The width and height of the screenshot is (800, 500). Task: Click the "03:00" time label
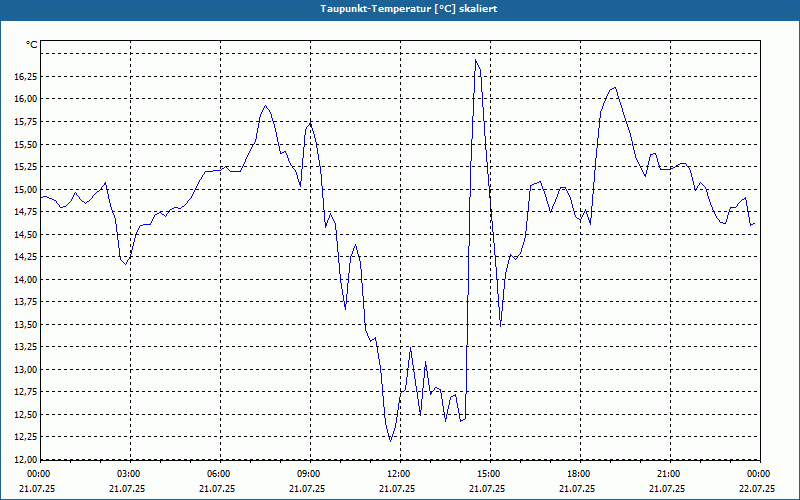click(x=130, y=474)
